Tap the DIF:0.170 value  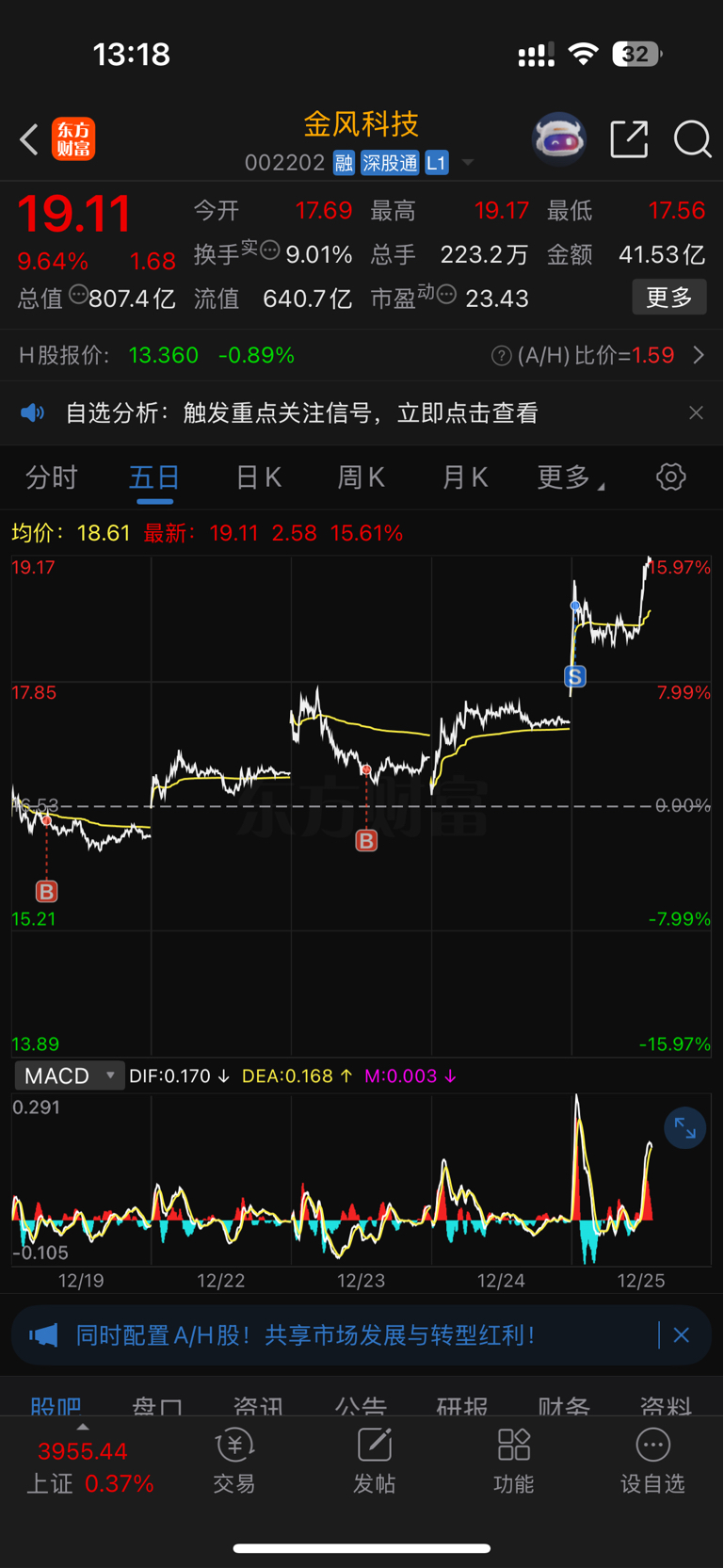179,1075
